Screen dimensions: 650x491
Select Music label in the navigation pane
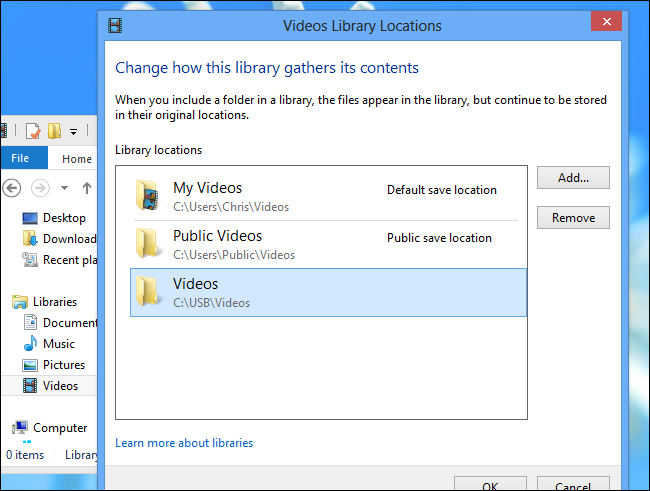pos(59,344)
